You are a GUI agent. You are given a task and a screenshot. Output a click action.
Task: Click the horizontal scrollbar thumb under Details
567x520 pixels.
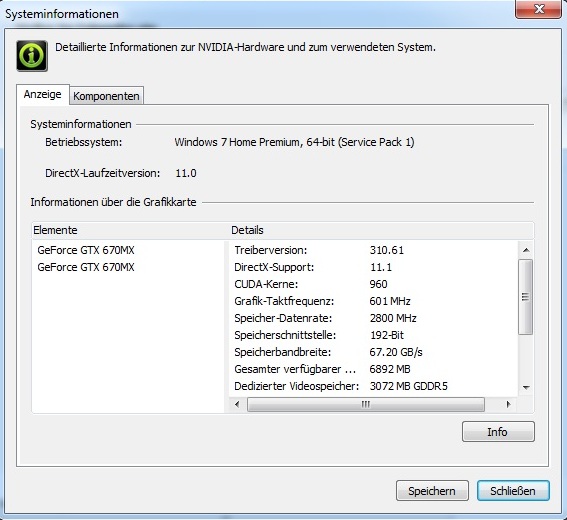tap(366, 404)
